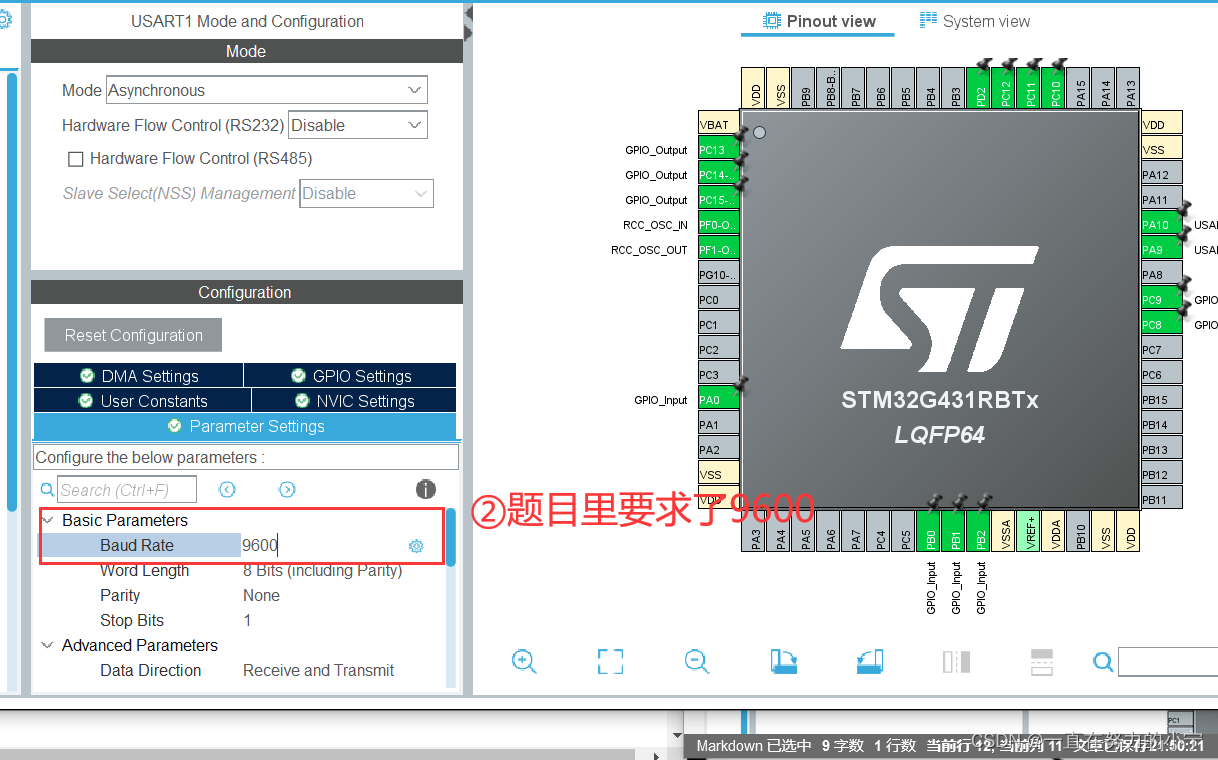
Task: Collapse the Advanced Parameters section
Action: 47,645
